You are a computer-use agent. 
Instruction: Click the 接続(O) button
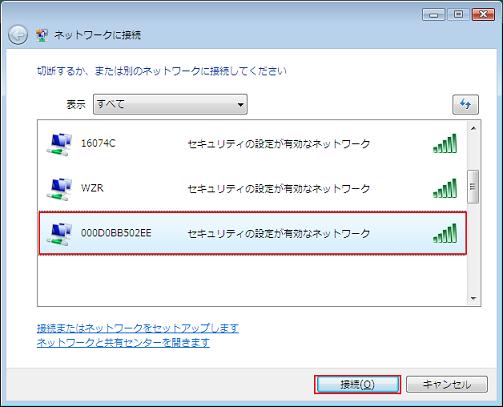pyautogui.click(x=357, y=385)
